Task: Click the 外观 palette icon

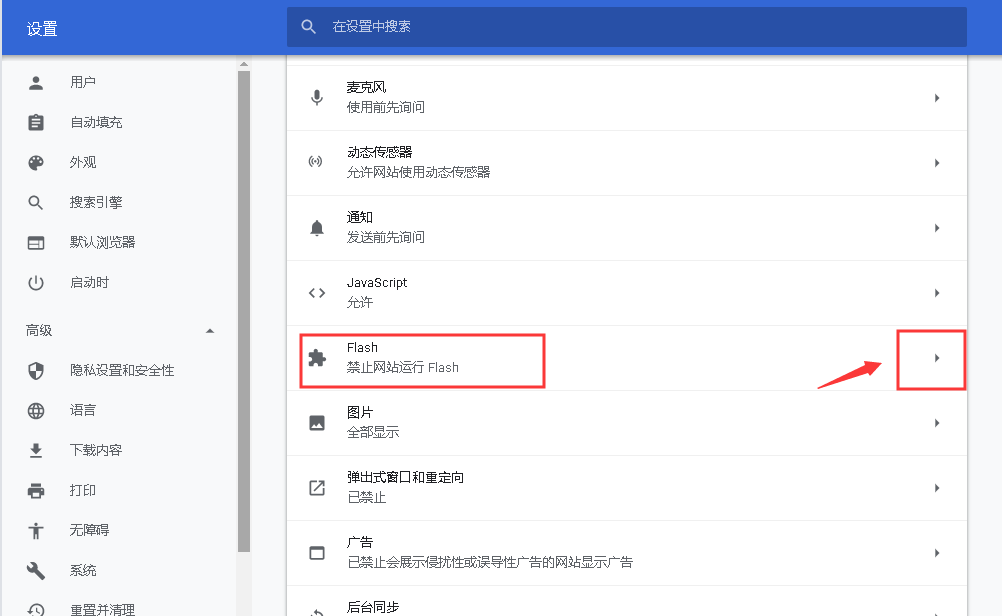Action: (36, 162)
